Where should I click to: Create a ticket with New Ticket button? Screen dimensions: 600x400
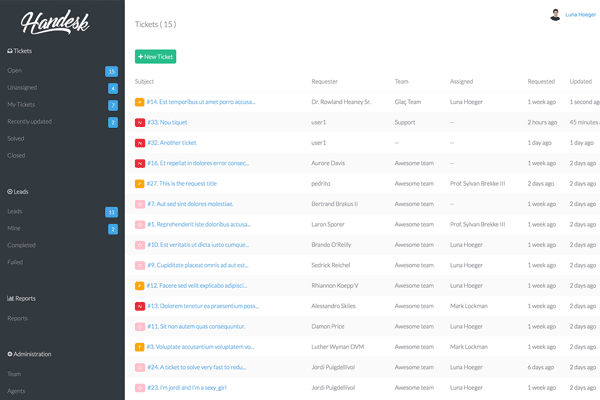155,57
